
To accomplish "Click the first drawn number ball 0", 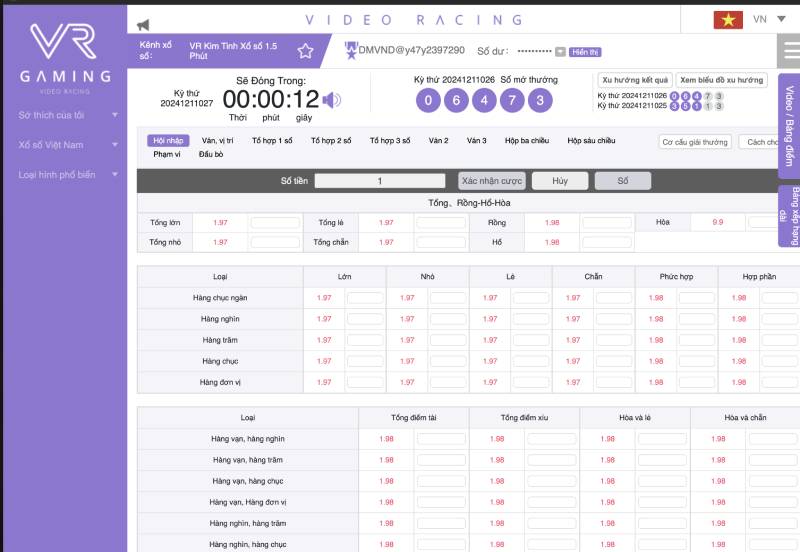I will [x=428, y=100].
